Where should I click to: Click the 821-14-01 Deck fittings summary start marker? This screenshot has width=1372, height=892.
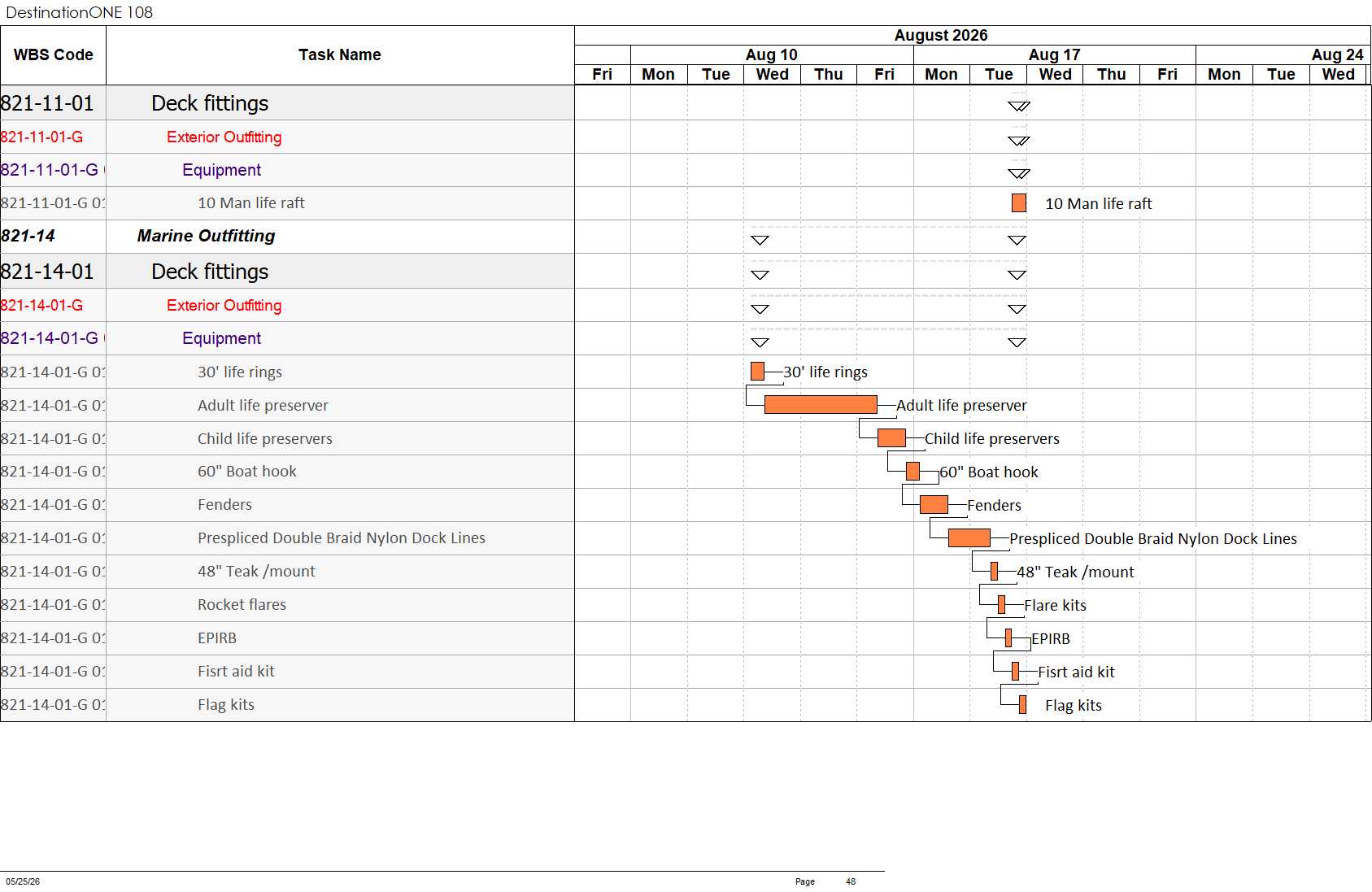click(x=760, y=275)
